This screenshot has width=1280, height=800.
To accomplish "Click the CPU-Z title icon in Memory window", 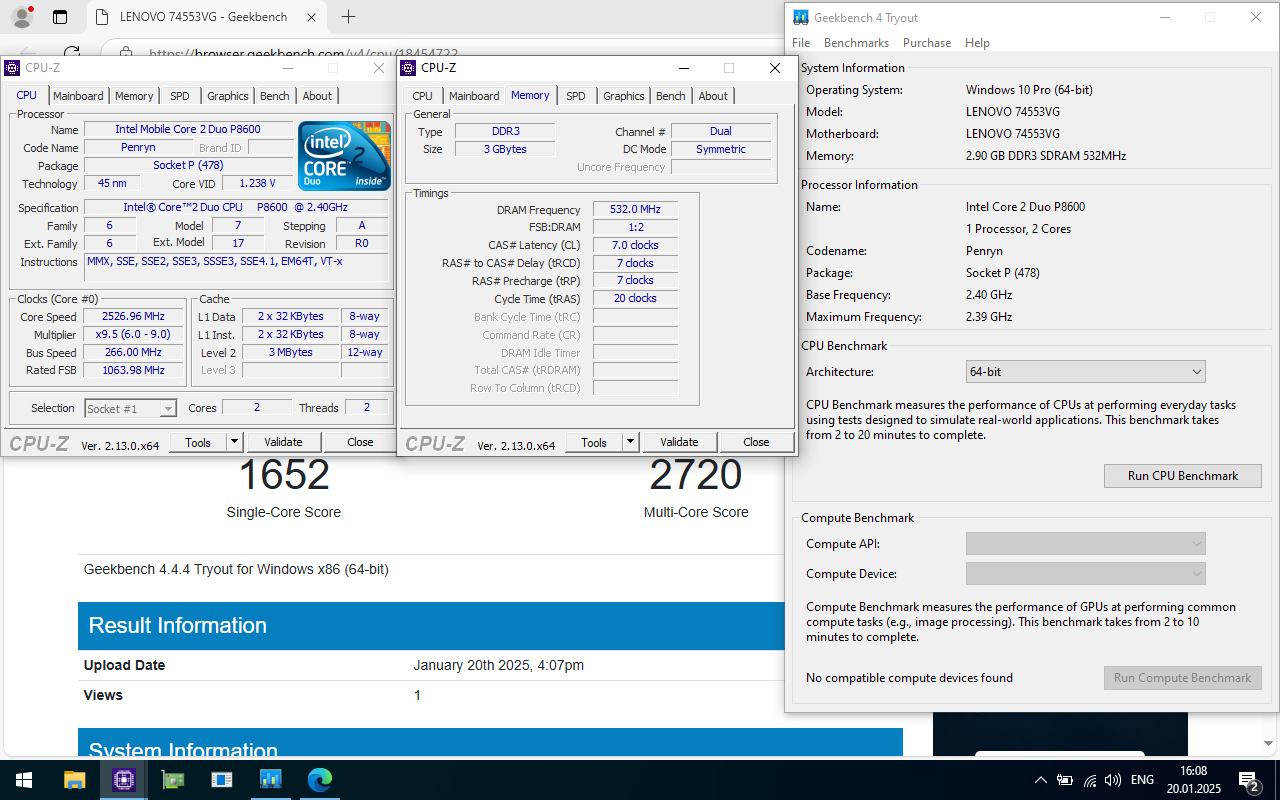I will 407,68.
